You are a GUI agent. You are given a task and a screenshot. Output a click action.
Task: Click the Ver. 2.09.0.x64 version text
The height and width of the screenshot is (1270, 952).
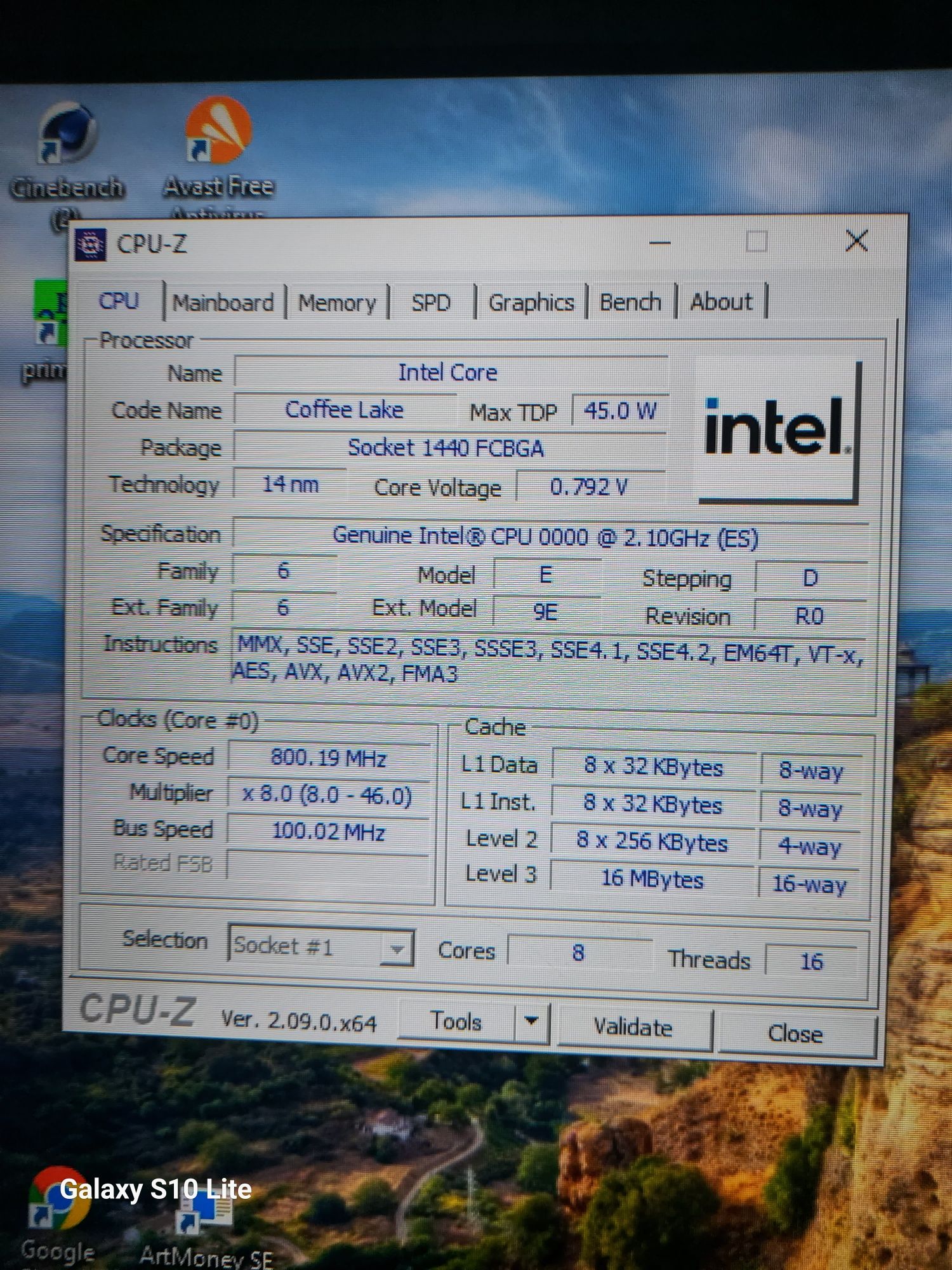(299, 1021)
